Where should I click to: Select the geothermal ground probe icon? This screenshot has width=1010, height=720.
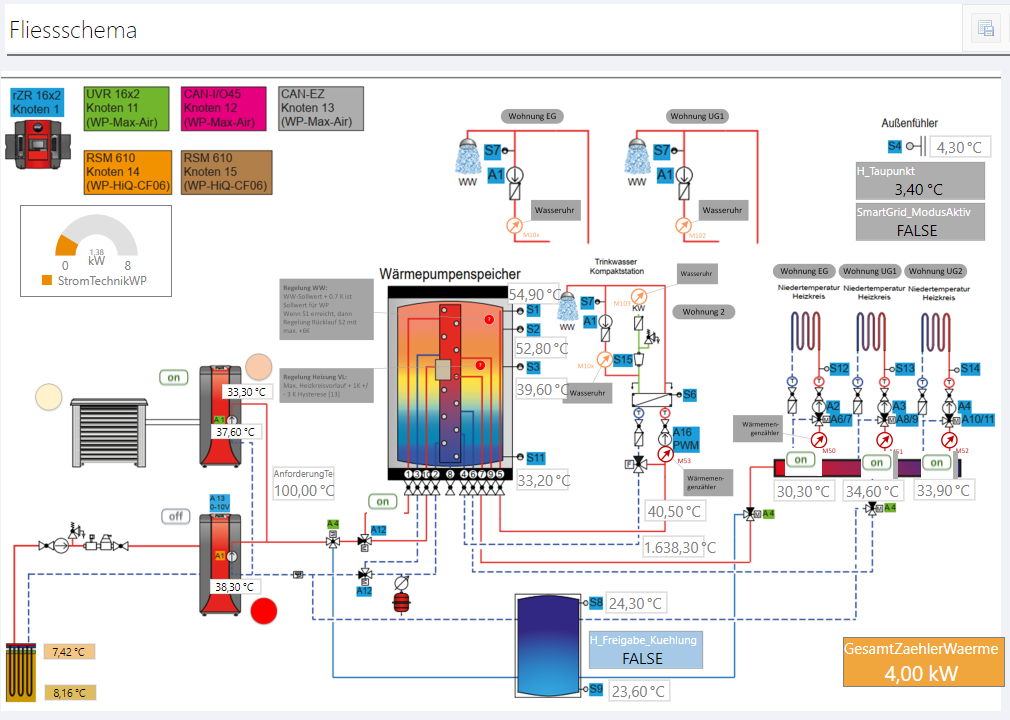tap(18, 673)
